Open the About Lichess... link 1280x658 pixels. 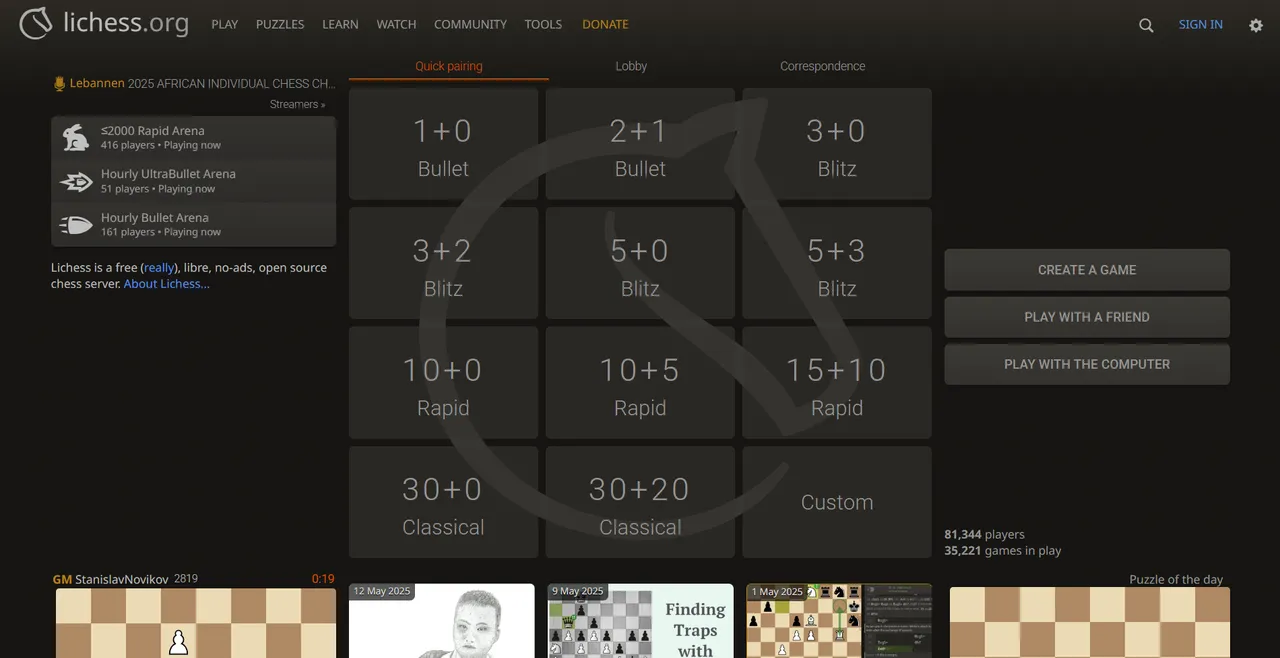pos(167,284)
